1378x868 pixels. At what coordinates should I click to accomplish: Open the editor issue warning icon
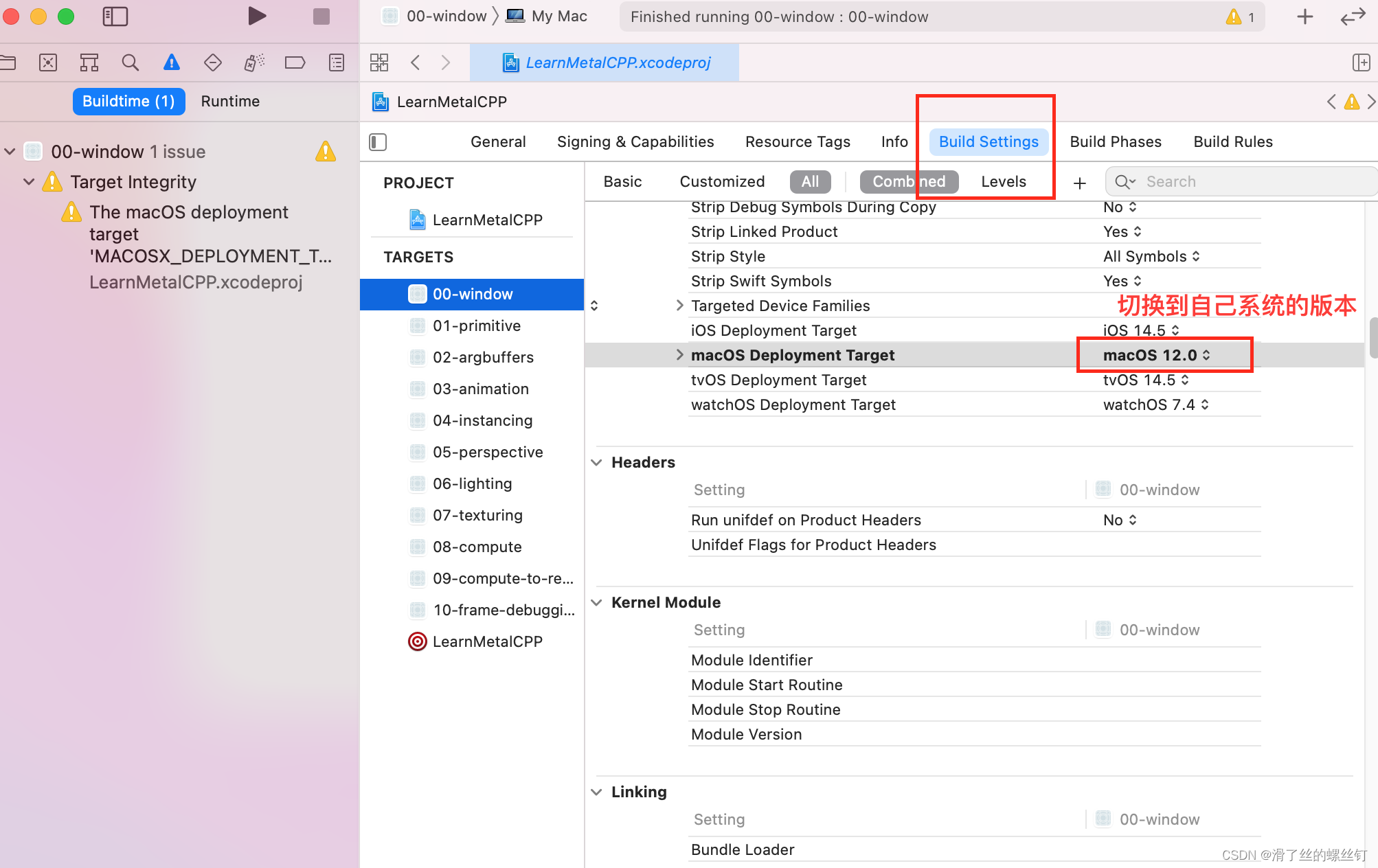pyautogui.click(x=1352, y=102)
